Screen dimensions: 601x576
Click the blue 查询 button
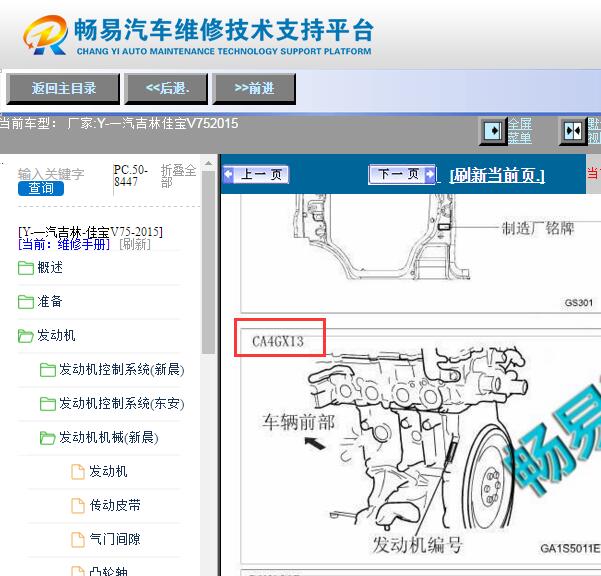(x=41, y=188)
